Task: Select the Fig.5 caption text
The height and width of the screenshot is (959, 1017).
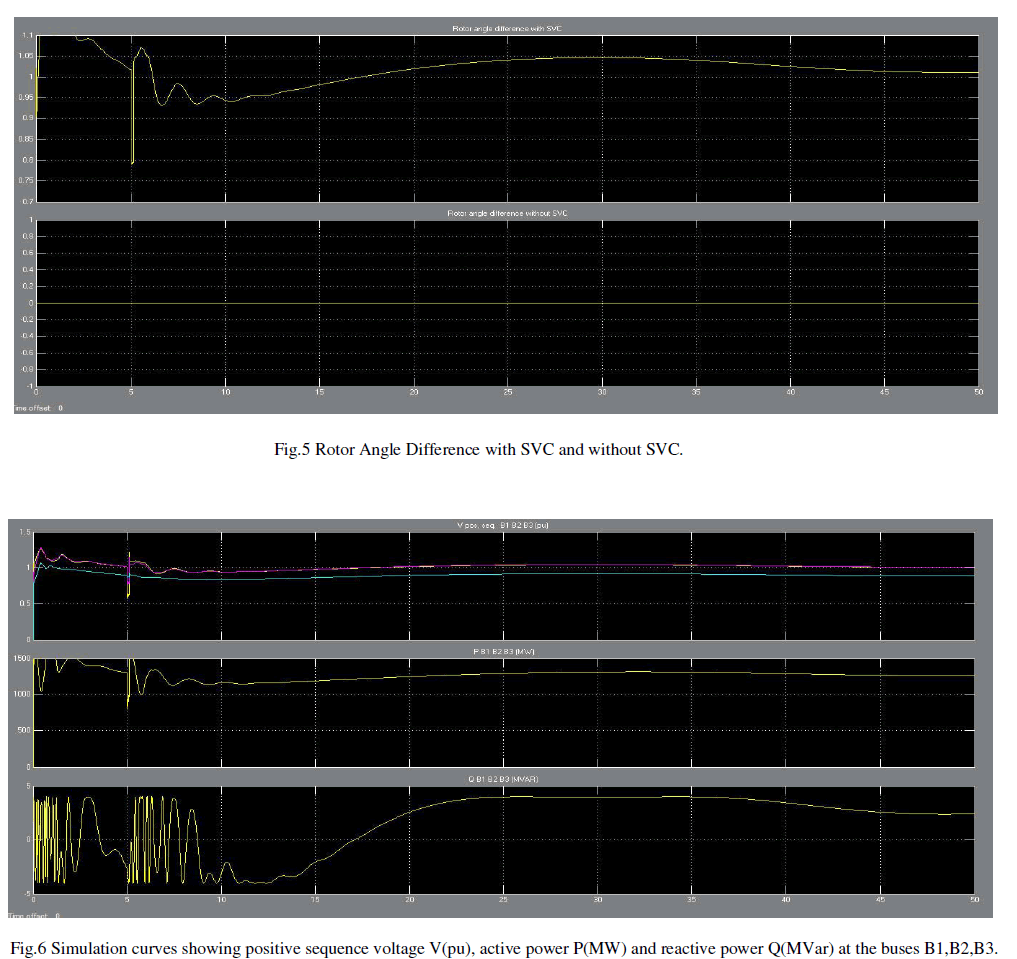Action: click(470, 450)
